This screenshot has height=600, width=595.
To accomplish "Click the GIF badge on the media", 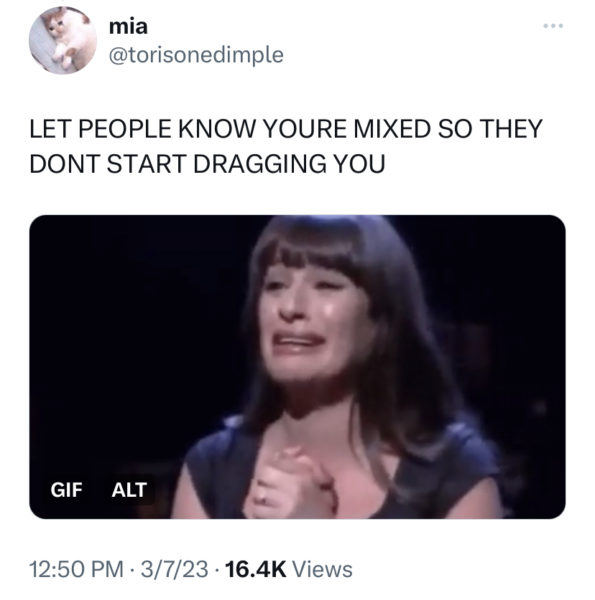I will pos(66,489).
